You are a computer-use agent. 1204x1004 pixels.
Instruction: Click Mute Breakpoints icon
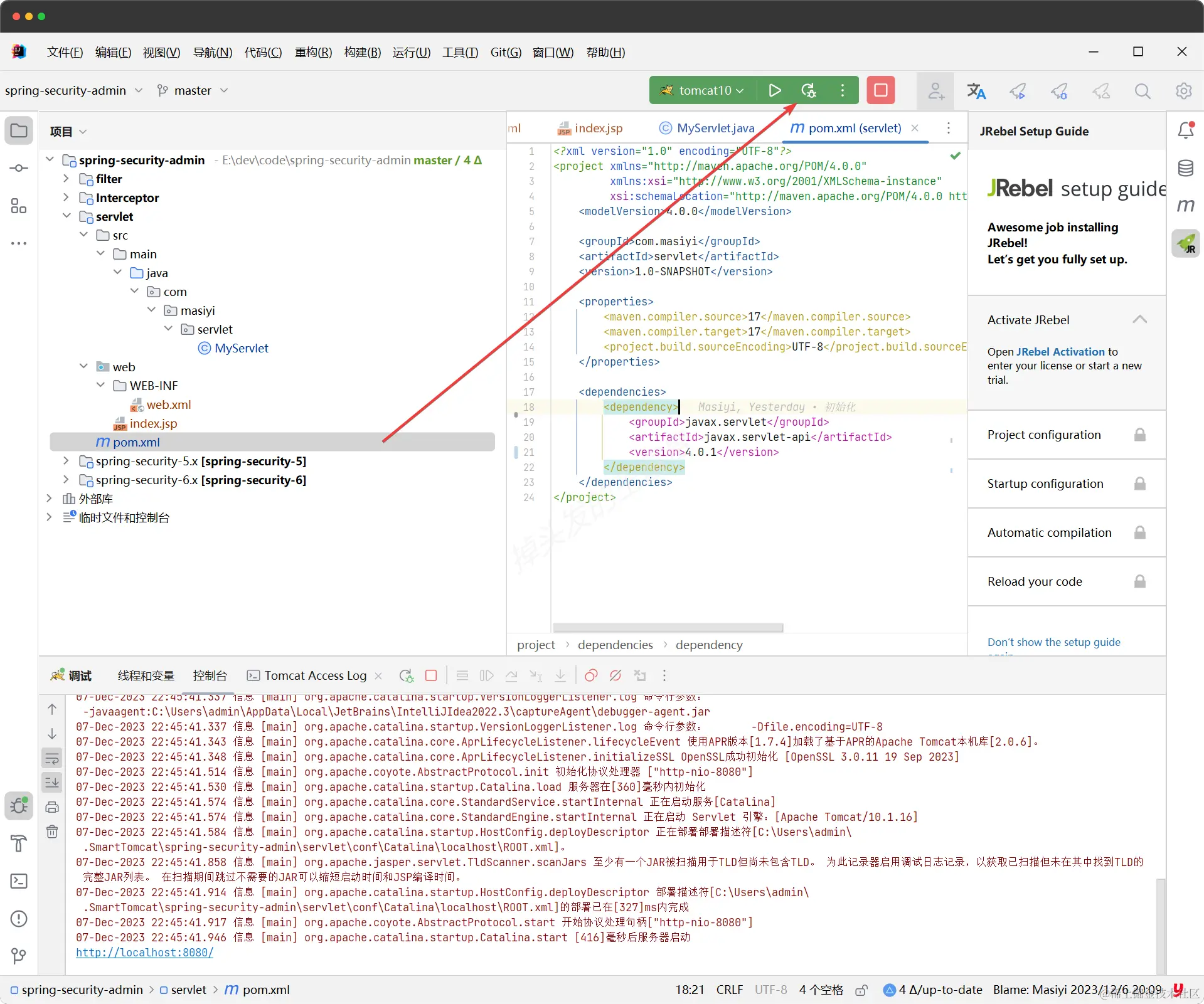click(615, 675)
